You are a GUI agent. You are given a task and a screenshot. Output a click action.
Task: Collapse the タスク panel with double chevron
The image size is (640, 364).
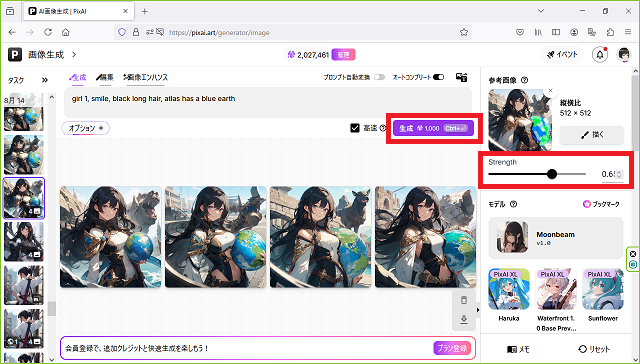pos(44,80)
